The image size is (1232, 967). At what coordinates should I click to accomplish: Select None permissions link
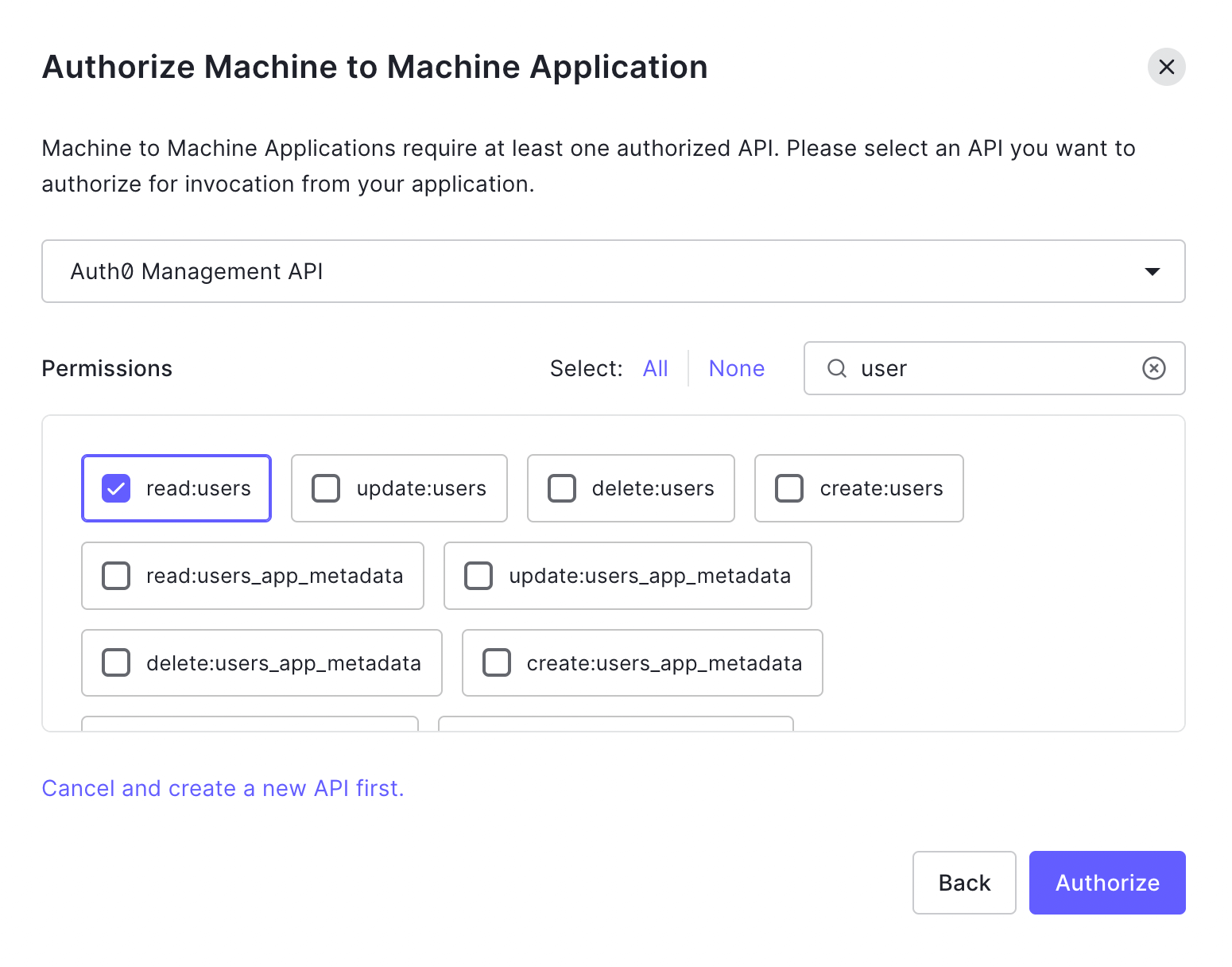(737, 368)
